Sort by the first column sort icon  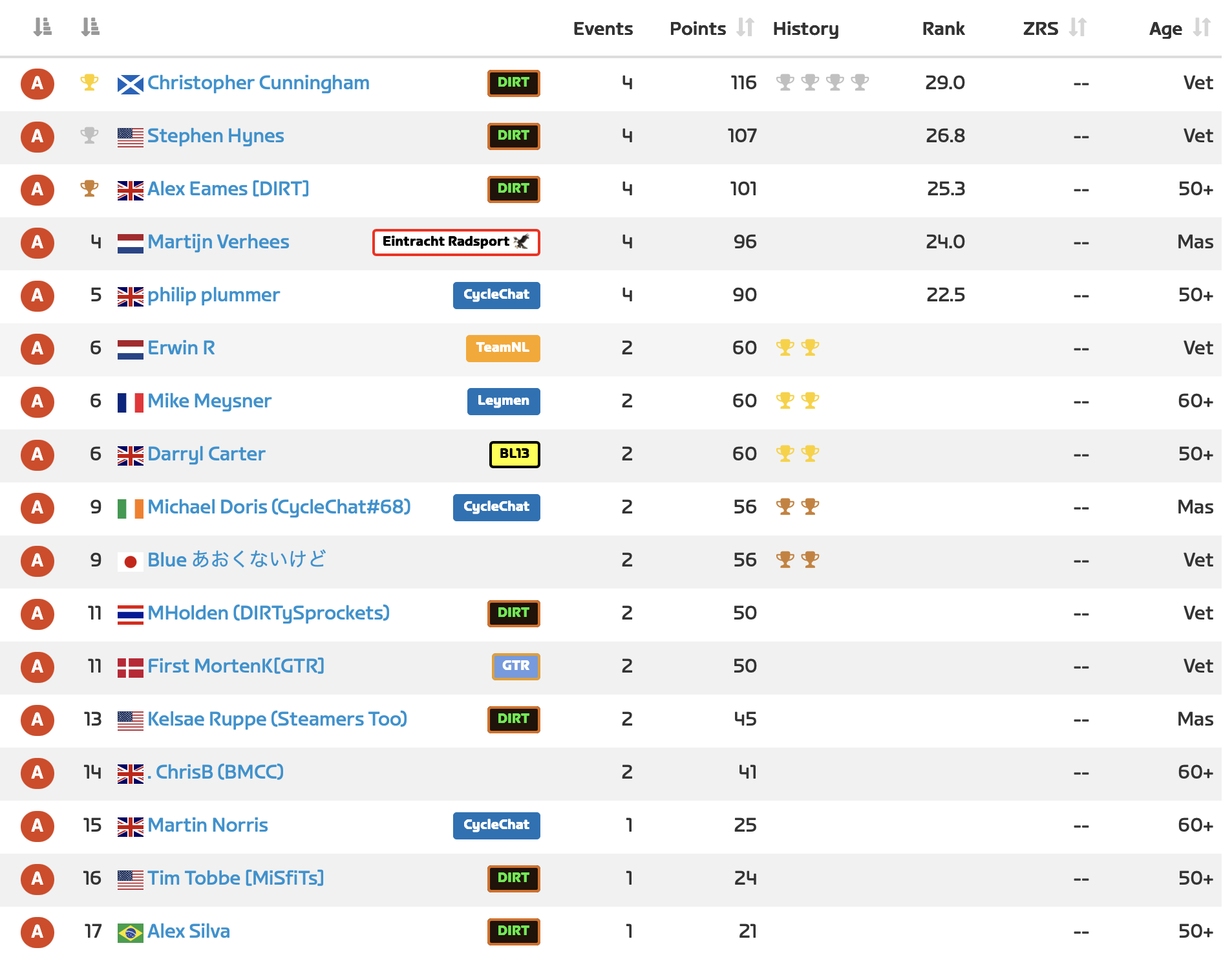point(42,27)
